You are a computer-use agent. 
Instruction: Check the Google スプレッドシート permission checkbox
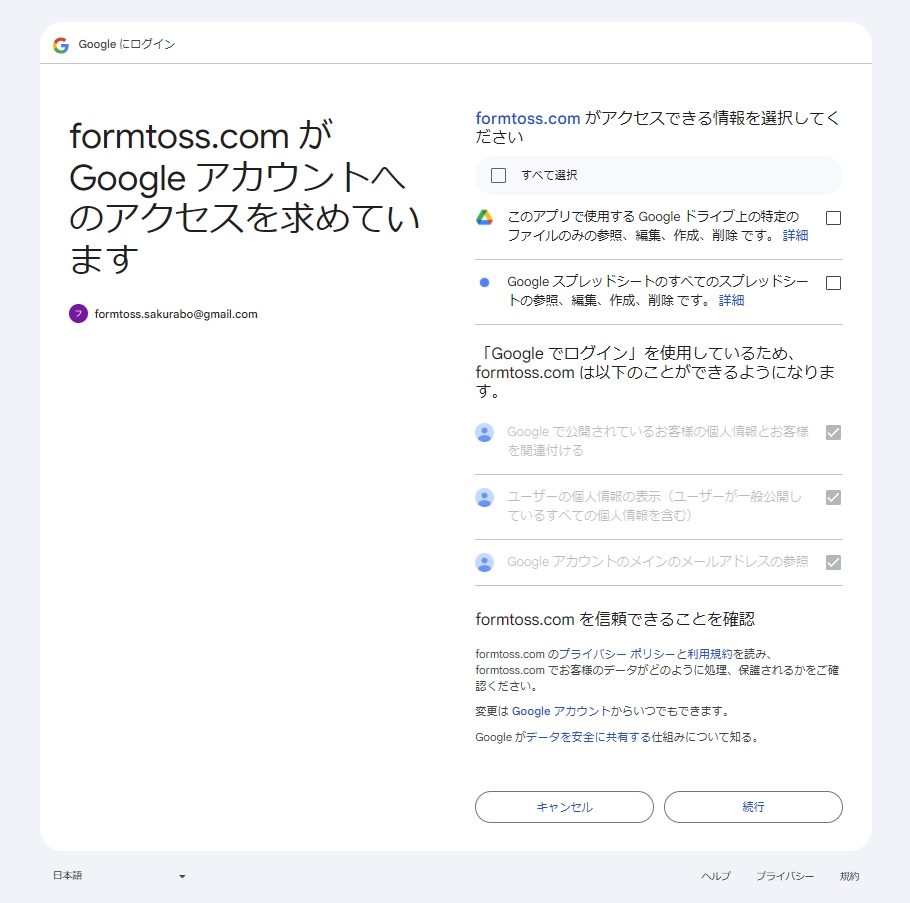pos(833,282)
